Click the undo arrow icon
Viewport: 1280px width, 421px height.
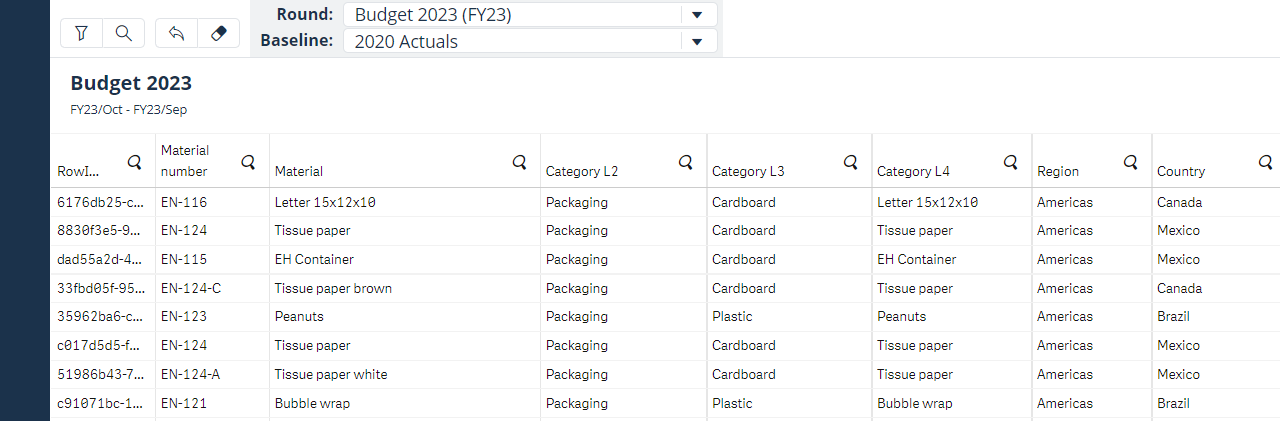tap(177, 33)
